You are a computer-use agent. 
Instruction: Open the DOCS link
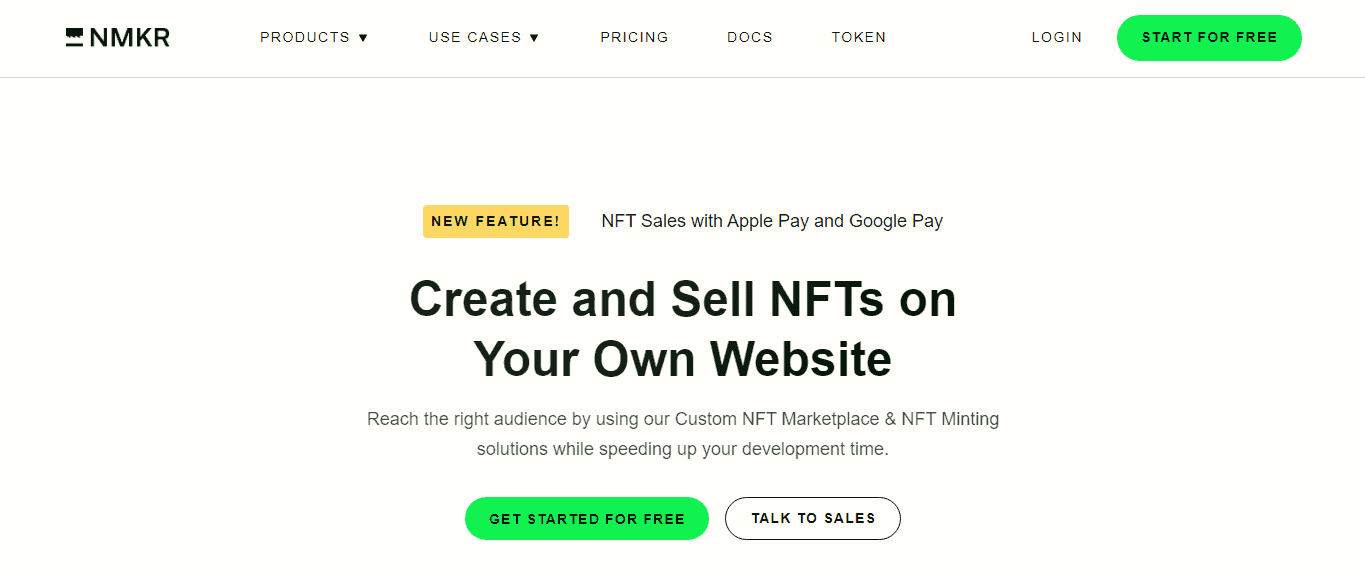pyautogui.click(x=750, y=37)
